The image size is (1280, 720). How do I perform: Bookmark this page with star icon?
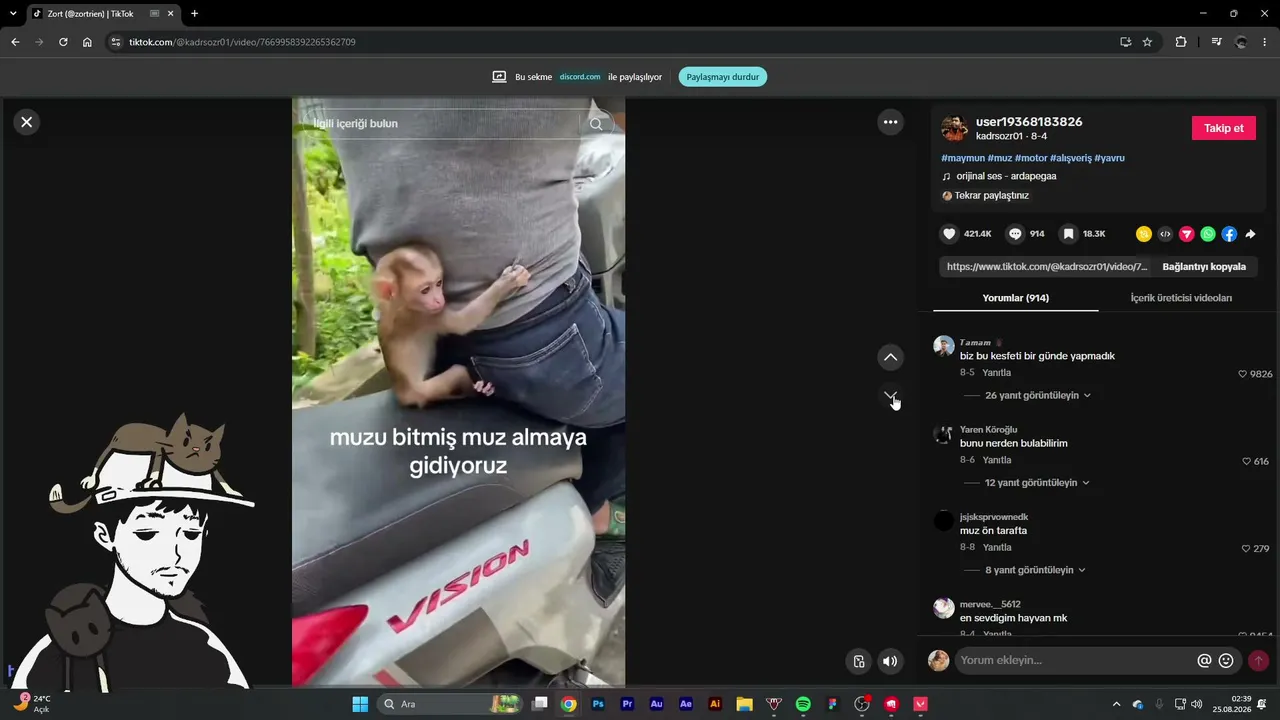coord(1147,42)
